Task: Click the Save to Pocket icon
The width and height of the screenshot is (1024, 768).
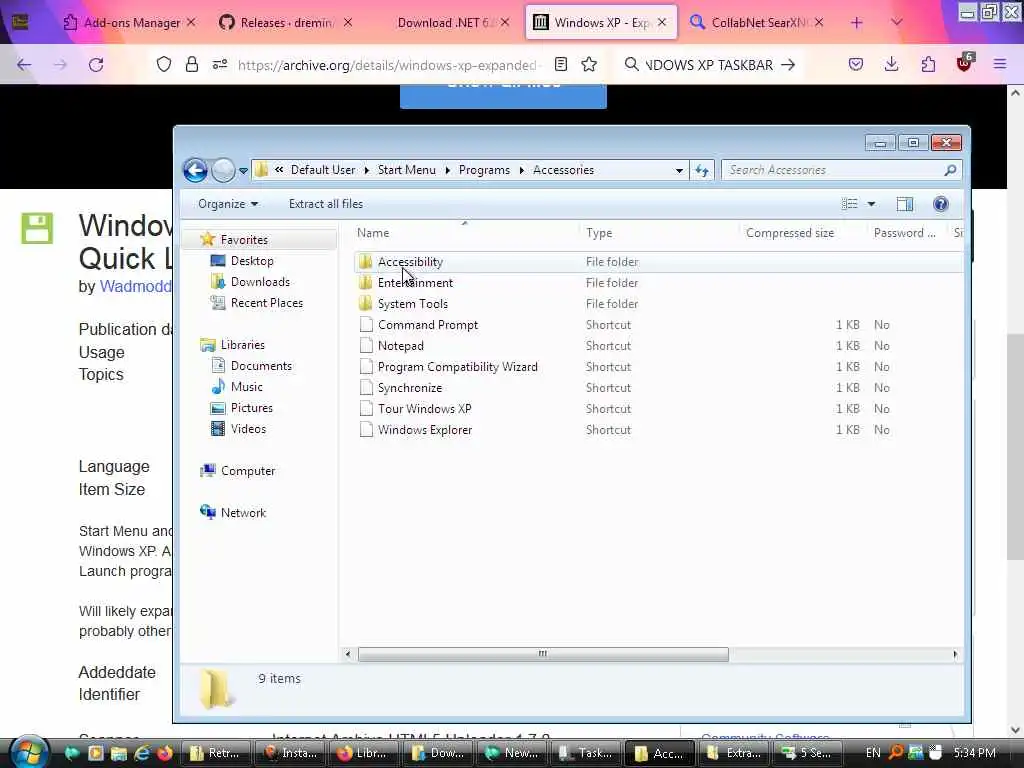Action: tap(856, 64)
